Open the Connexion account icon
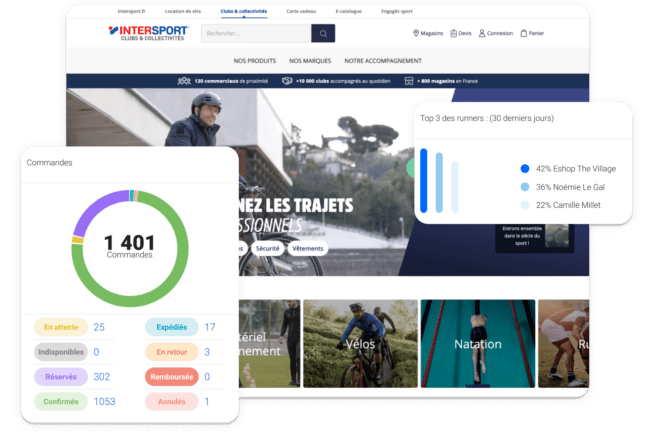Image resolution: width=672 pixels, height=448 pixels. [482, 33]
